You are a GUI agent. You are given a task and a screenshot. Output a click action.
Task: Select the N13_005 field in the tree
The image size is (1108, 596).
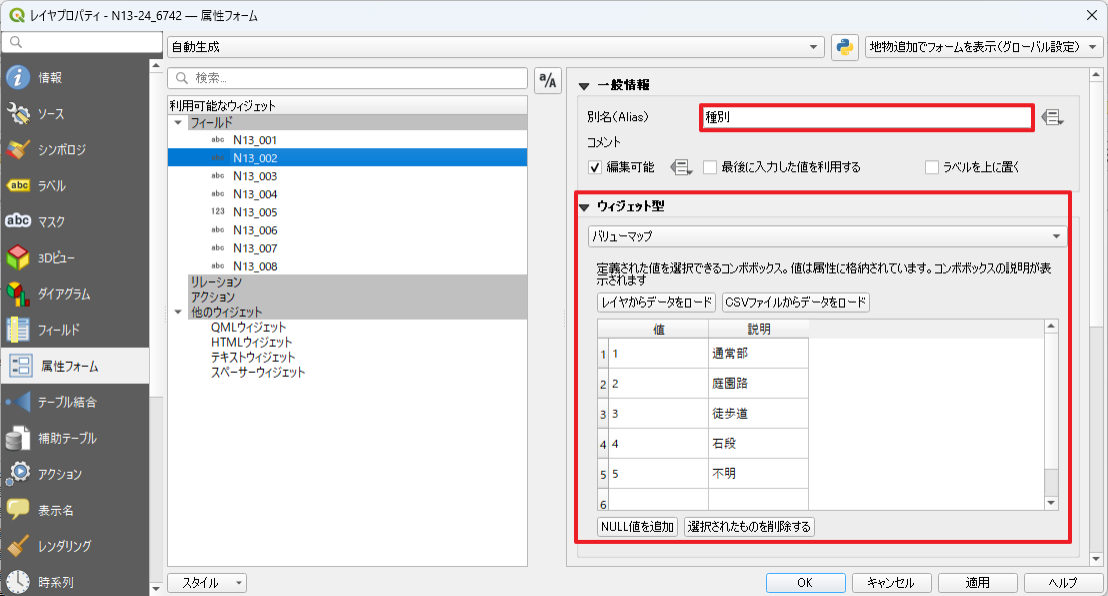(x=254, y=212)
